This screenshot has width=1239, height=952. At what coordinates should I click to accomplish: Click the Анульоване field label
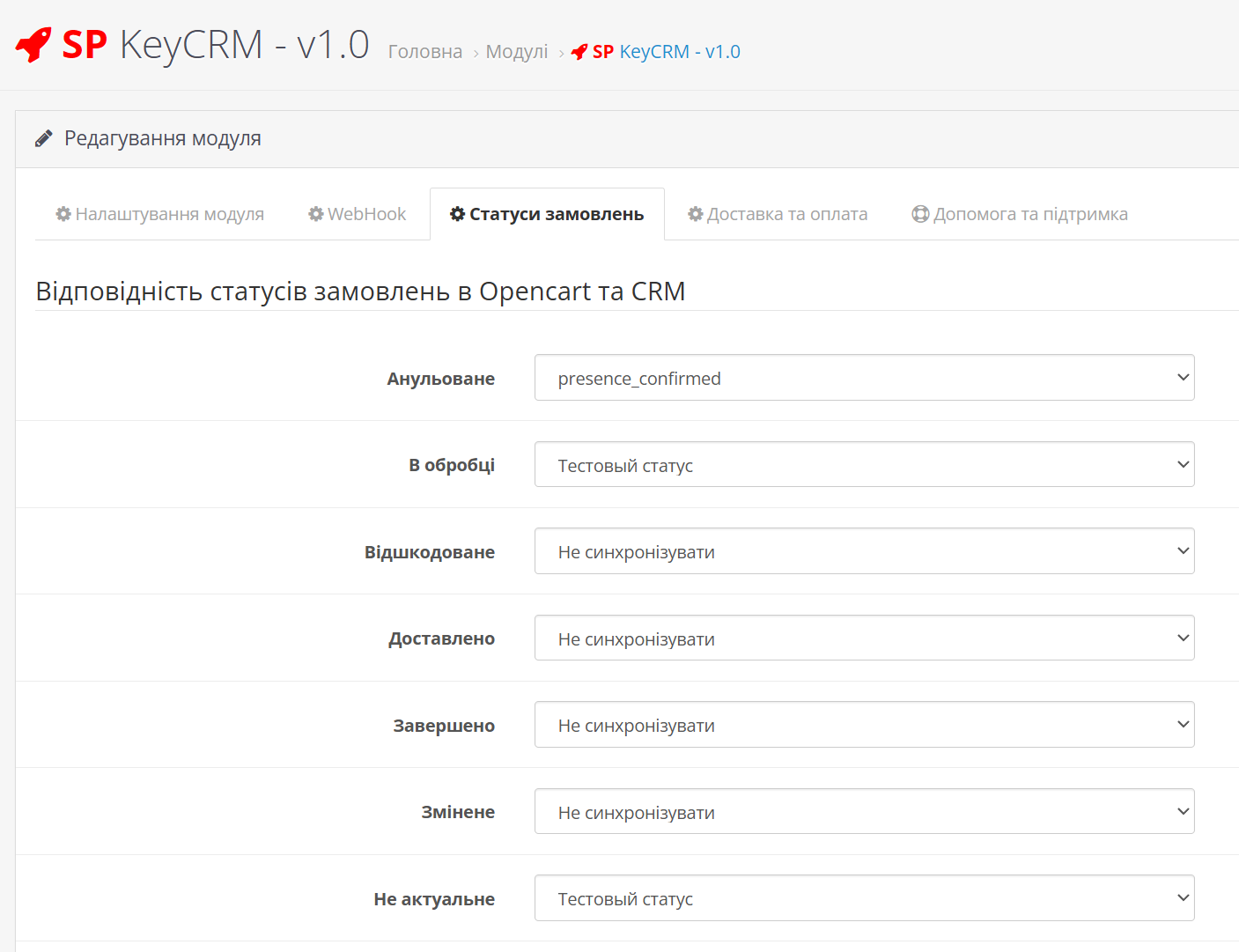(x=441, y=379)
